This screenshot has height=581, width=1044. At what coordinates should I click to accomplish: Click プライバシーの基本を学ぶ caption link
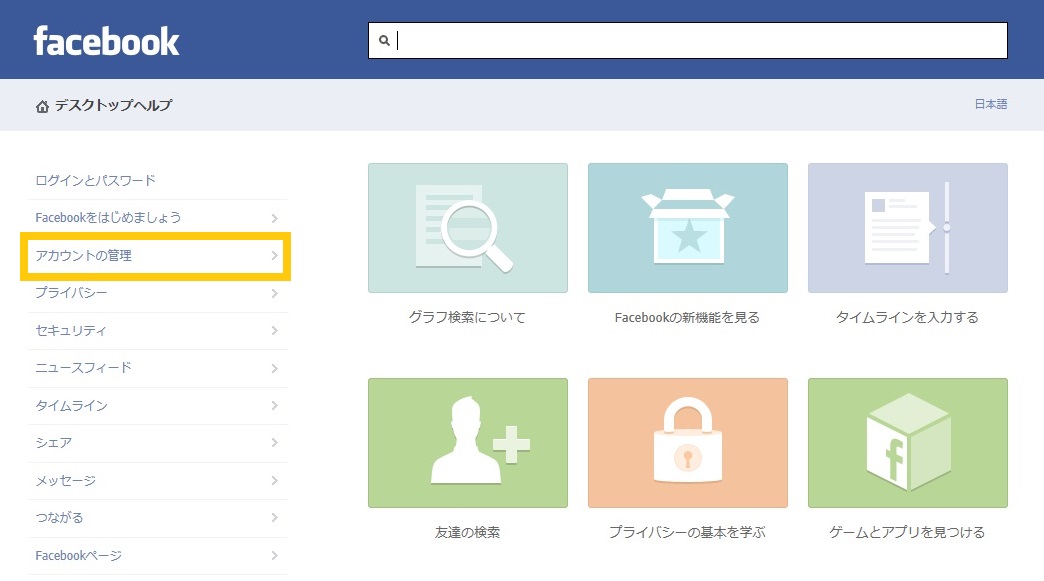[687, 532]
